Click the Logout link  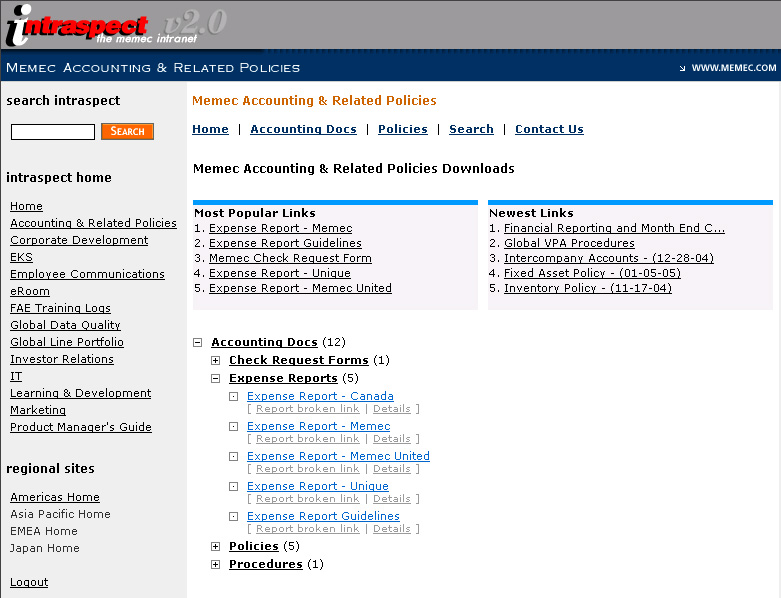point(29,583)
